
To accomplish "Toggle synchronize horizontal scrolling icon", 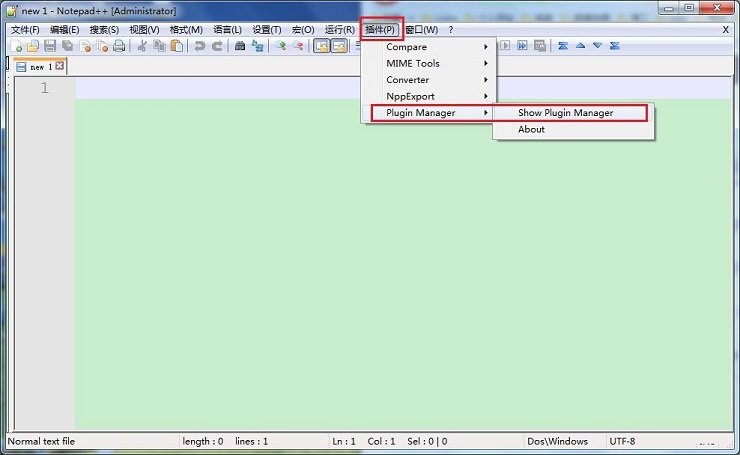I will 339,46.
